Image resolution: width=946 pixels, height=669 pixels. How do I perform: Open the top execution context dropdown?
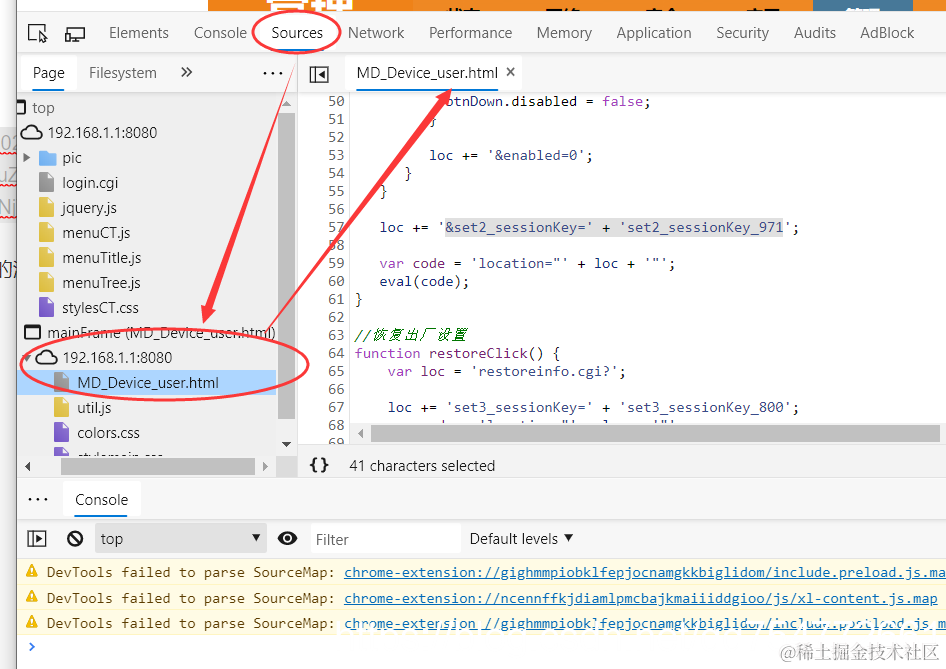(180, 538)
